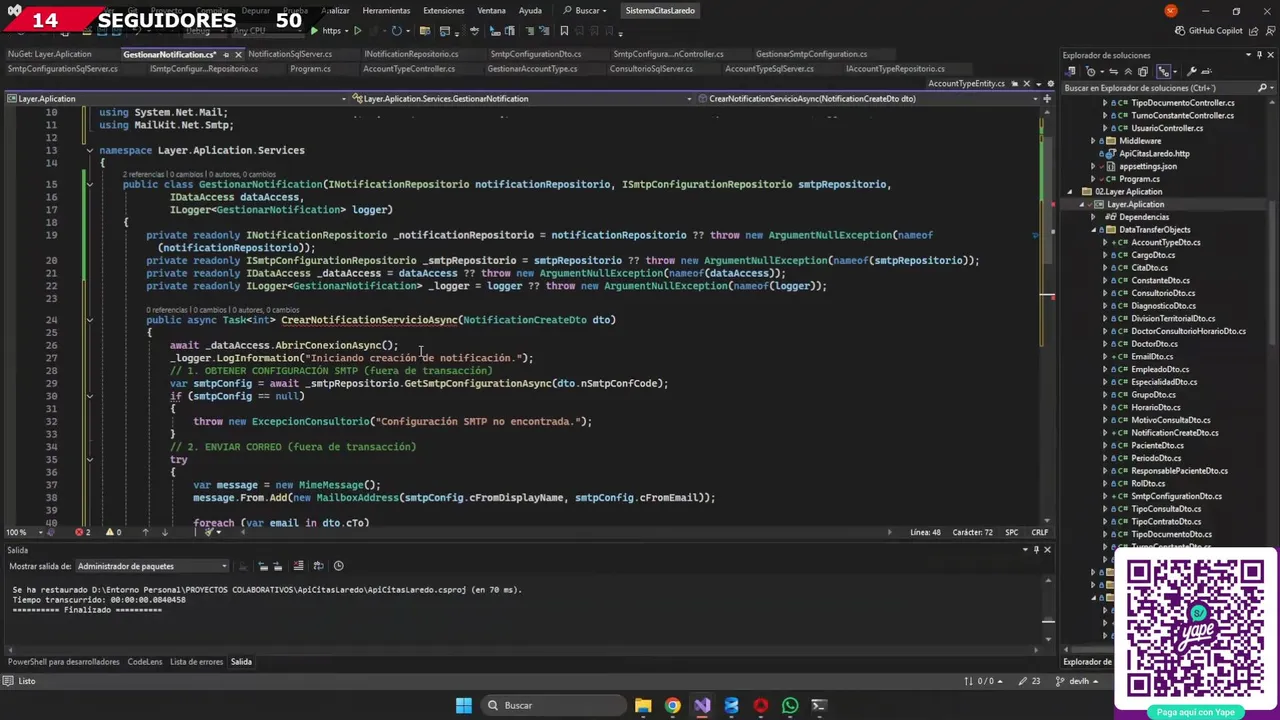Click Solution Explorer properties wrench icon
The width and height of the screenshot is (1280, 720).
pos(1191,71)
